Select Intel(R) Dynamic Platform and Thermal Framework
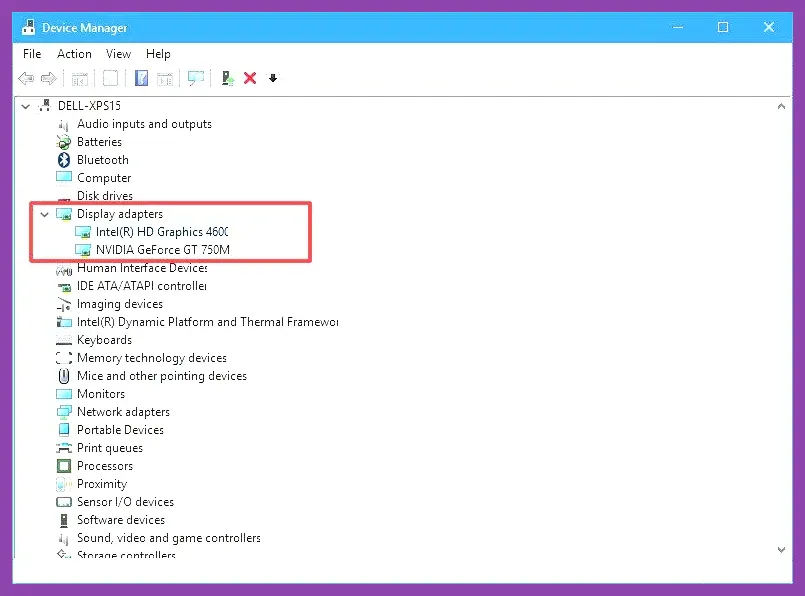 (x=207, y=322)
